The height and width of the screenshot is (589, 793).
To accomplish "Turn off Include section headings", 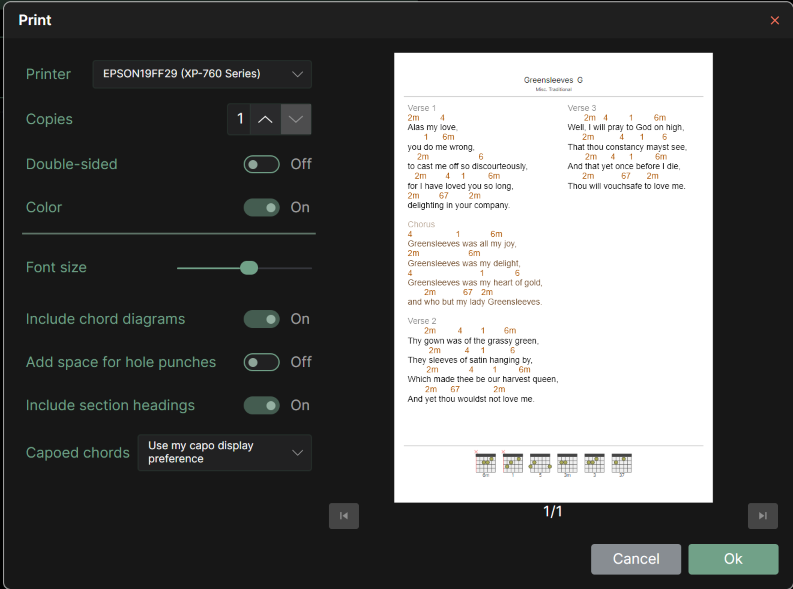I will click(x=261, y=405).
